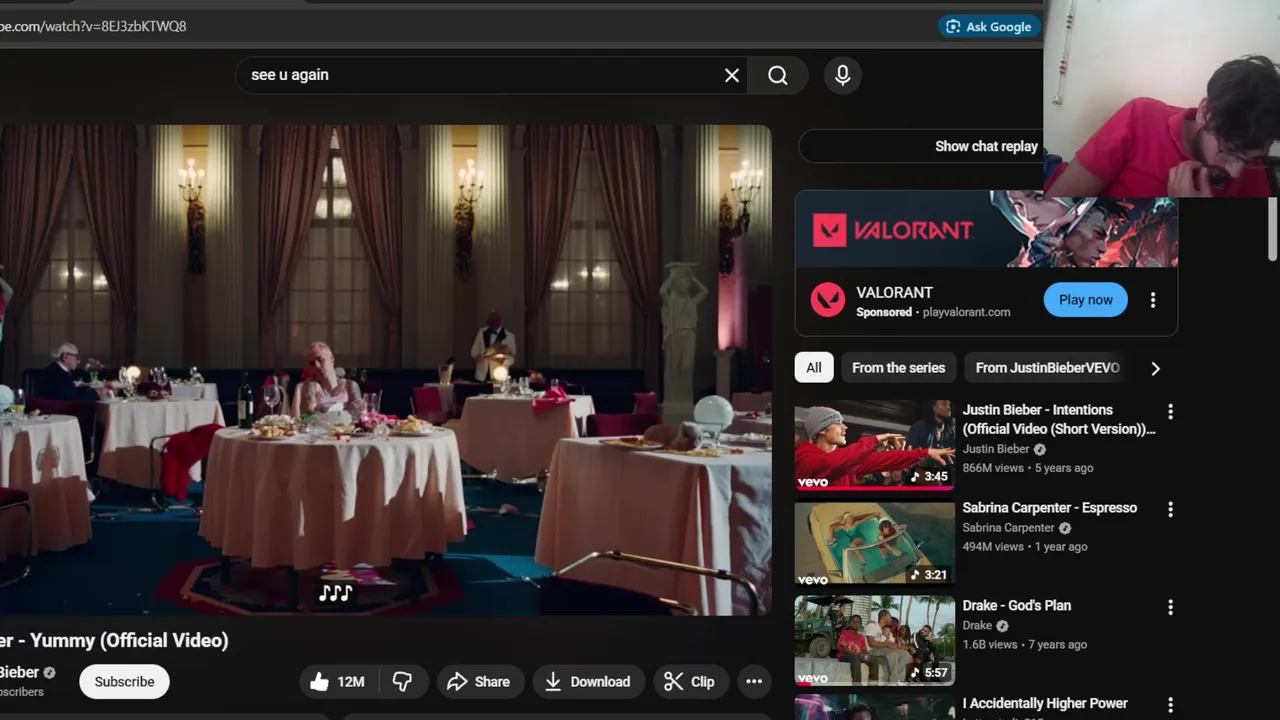Open the Valorant ad options menu
1280x720 pixels.
point(1153,300)
